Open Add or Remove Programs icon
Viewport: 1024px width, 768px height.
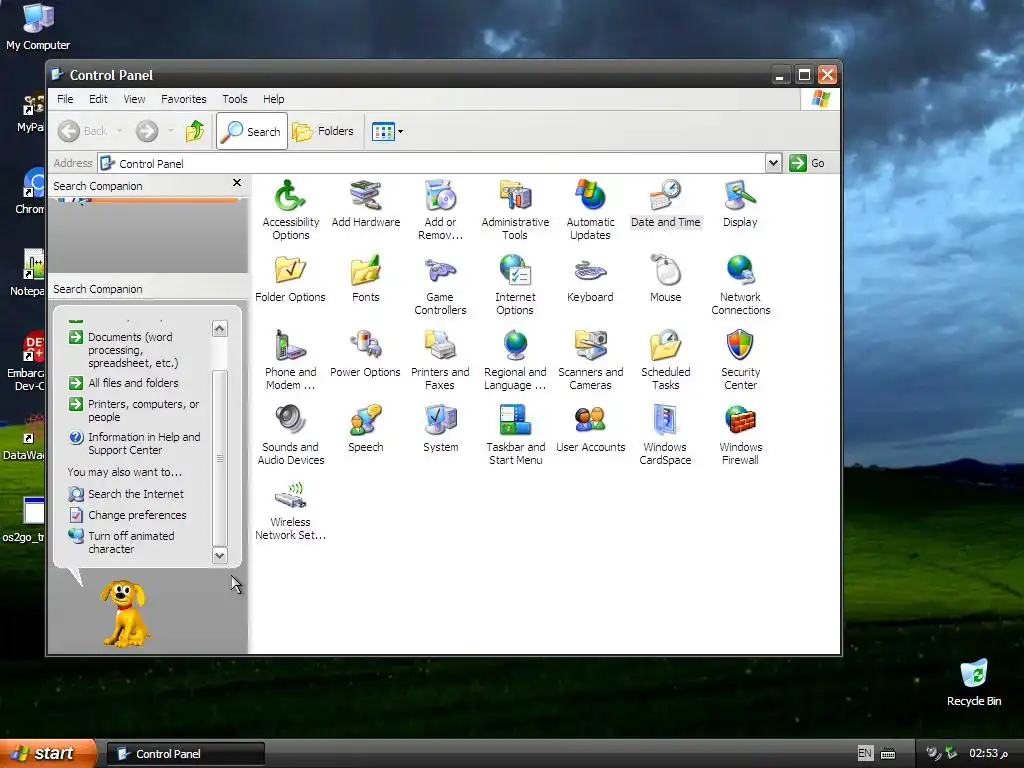(x=440, y=210)
